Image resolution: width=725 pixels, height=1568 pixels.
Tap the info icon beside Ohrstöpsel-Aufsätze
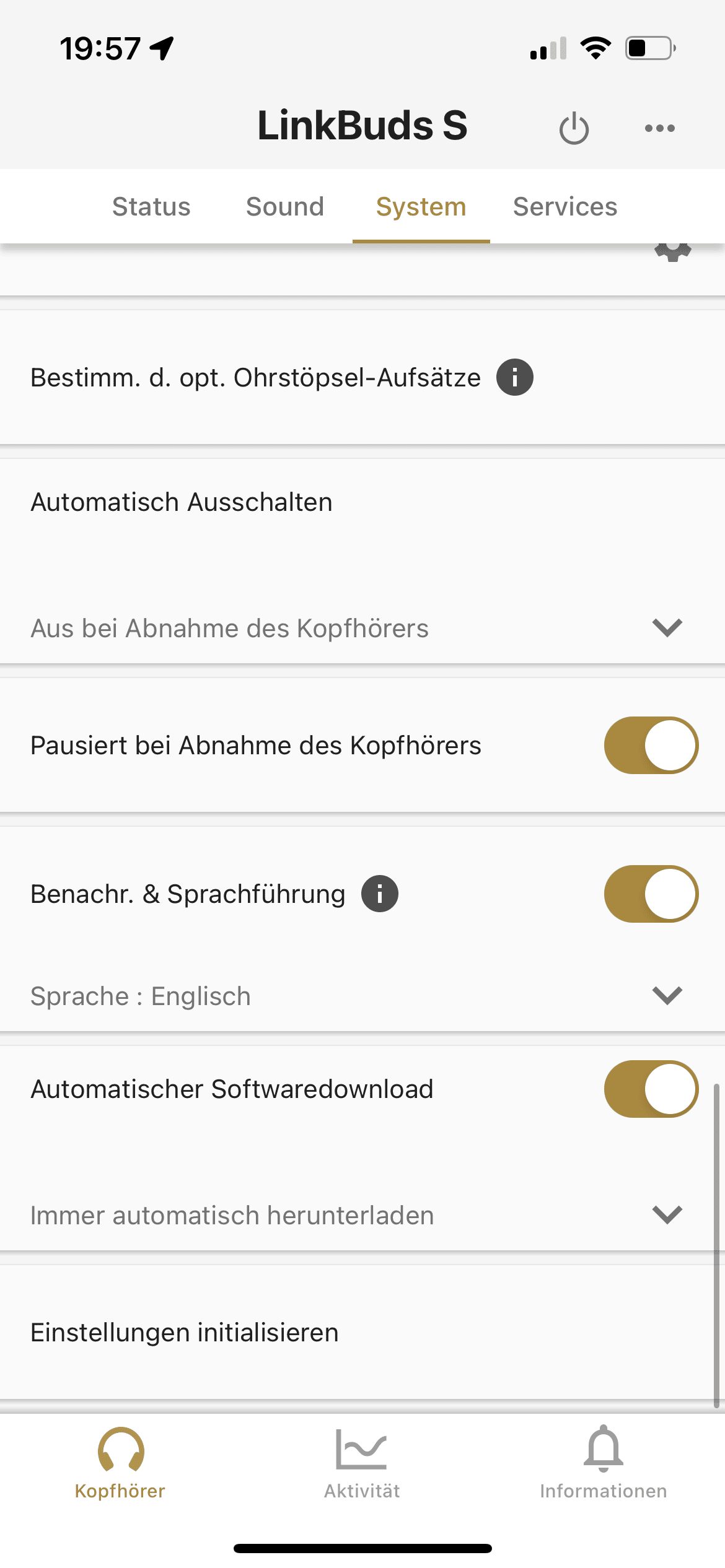tap(514, 377)
